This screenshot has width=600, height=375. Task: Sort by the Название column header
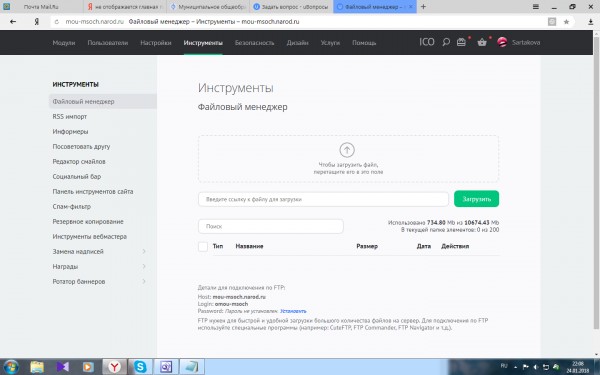249,246
